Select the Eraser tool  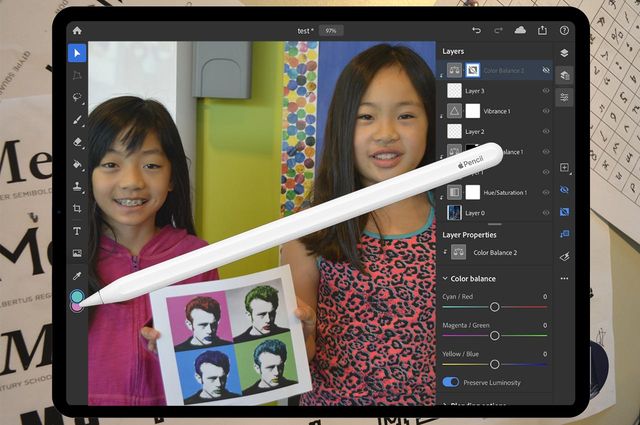click(x=77, y=142)
